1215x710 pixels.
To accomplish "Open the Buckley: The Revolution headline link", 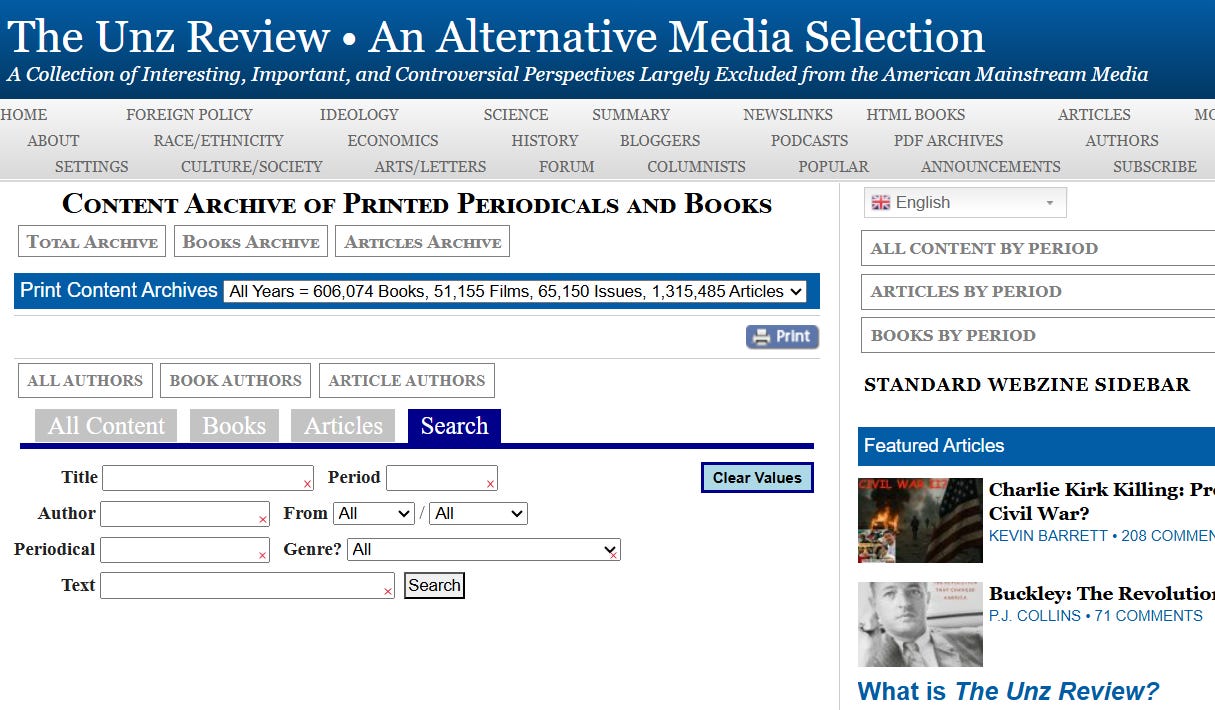I will click(x=1101, y=593).
